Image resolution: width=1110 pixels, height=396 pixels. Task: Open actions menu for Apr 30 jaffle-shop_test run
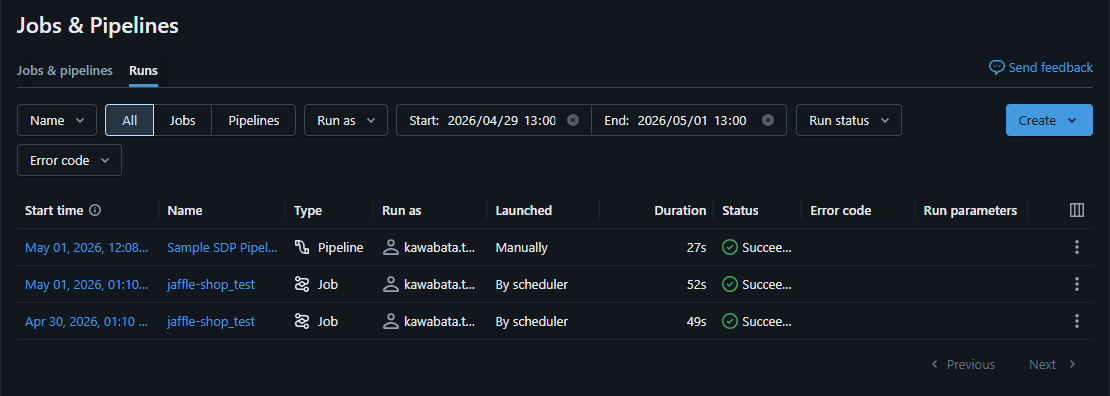[1077, 321]
